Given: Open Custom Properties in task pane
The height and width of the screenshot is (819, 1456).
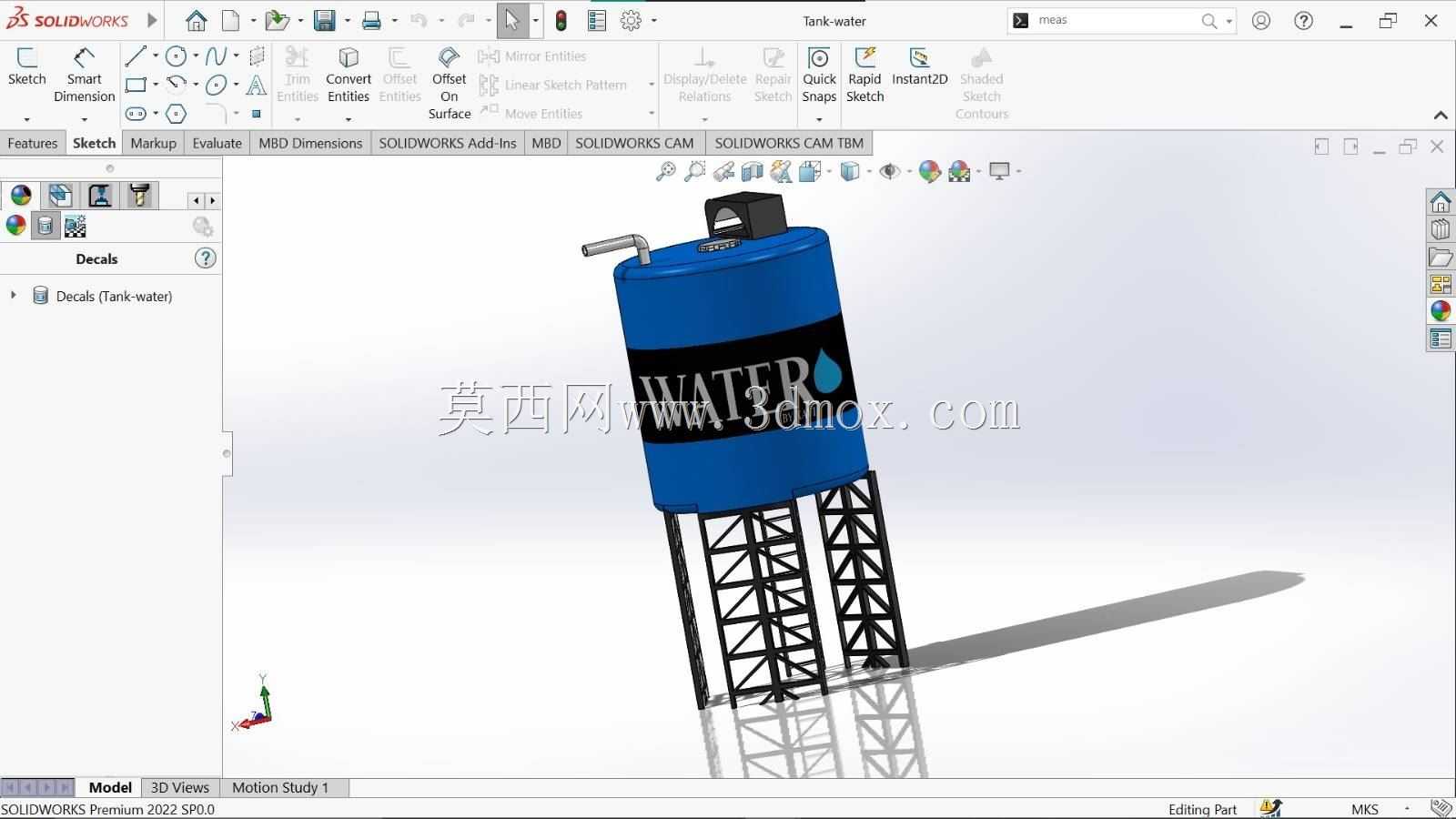Looking at the screenshot, I should click(x=1441, y=339).
